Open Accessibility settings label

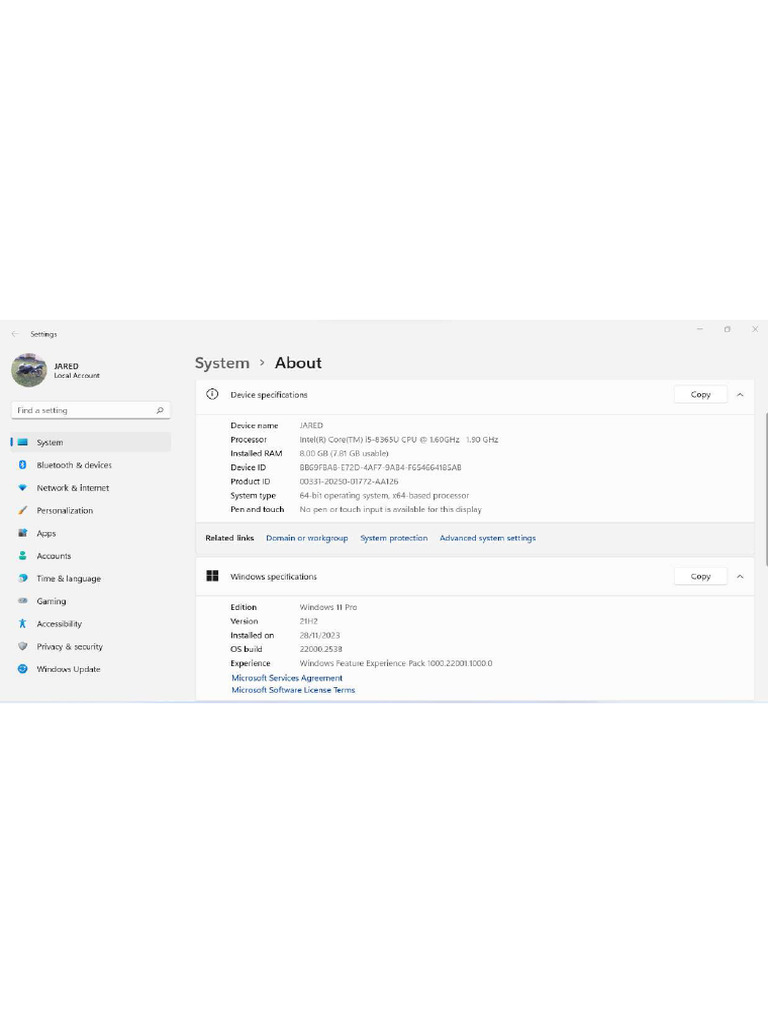[59, 624]
